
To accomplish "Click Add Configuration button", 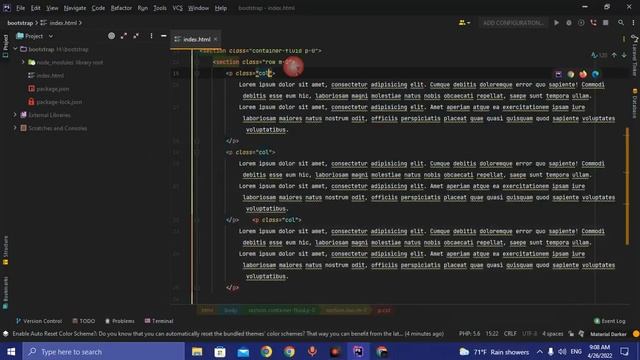I will tap(513, 23).
